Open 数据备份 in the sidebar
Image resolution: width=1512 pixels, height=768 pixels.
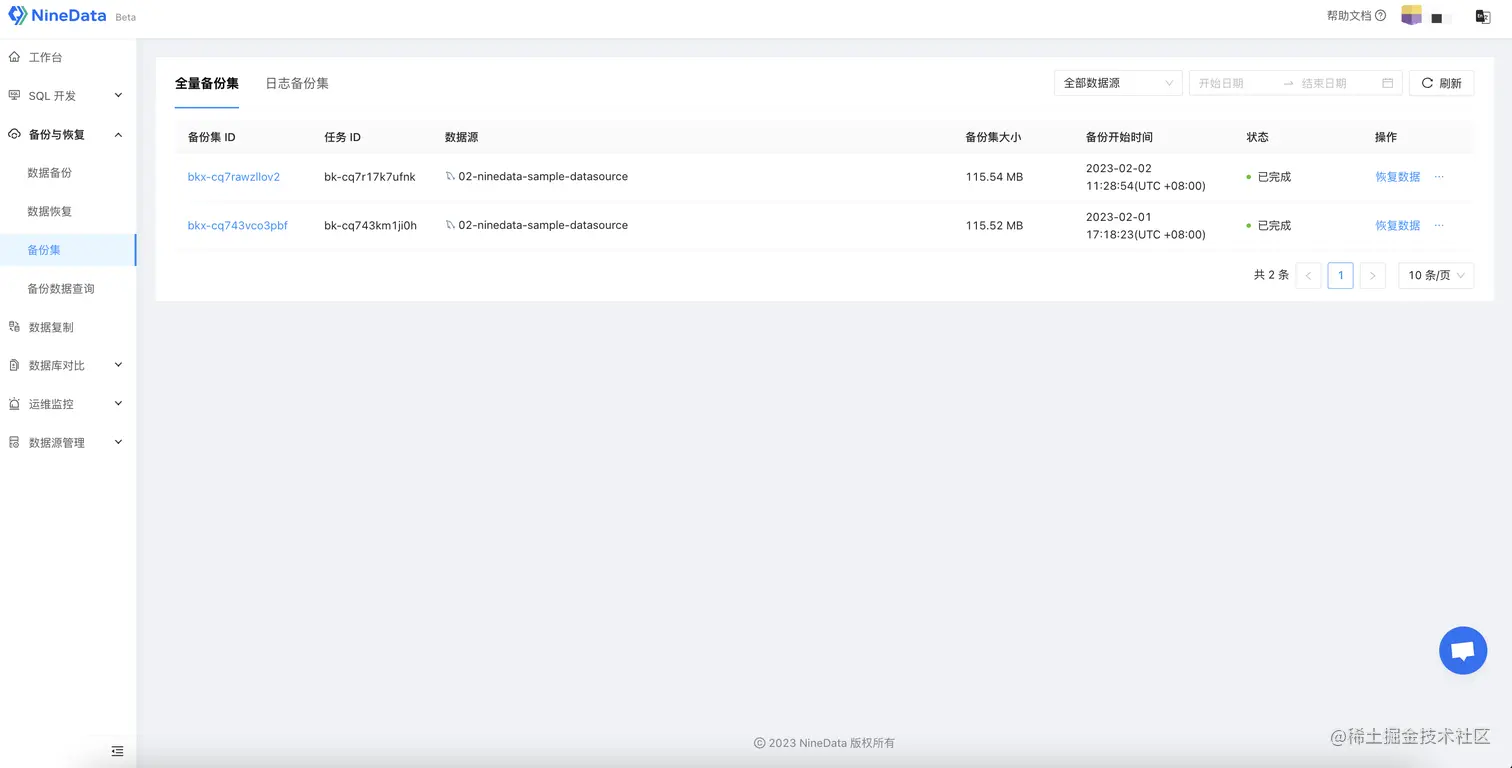[x=50, y=173]
